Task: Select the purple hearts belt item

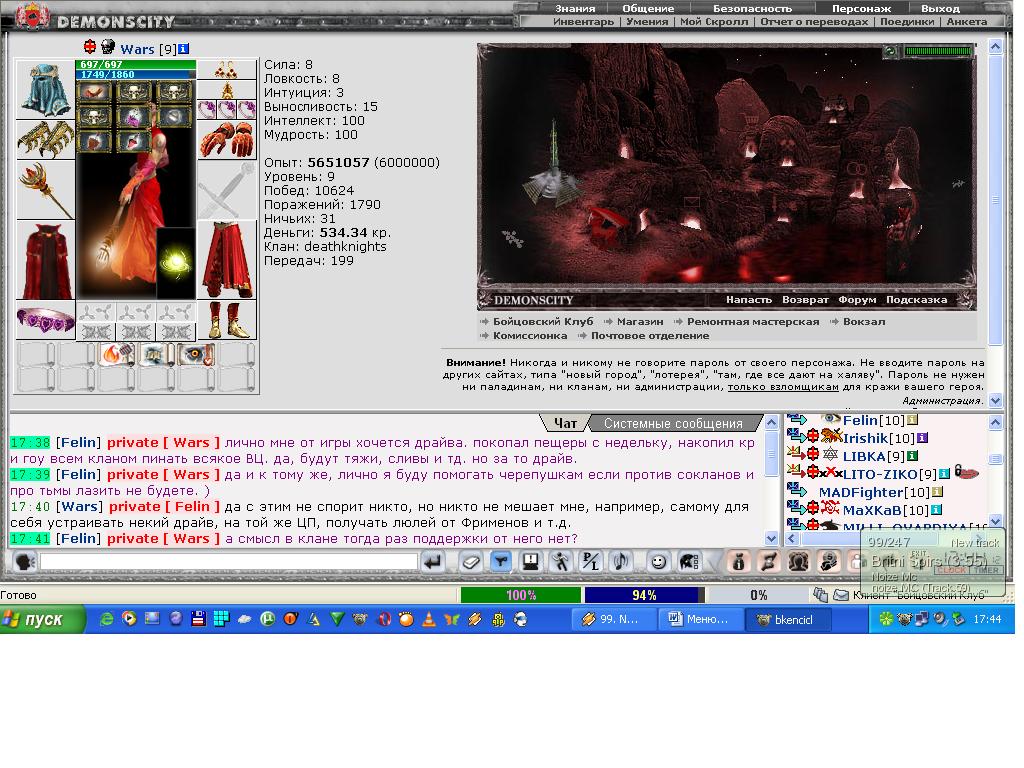Action: pyautogui.click(x=45, y=320)
